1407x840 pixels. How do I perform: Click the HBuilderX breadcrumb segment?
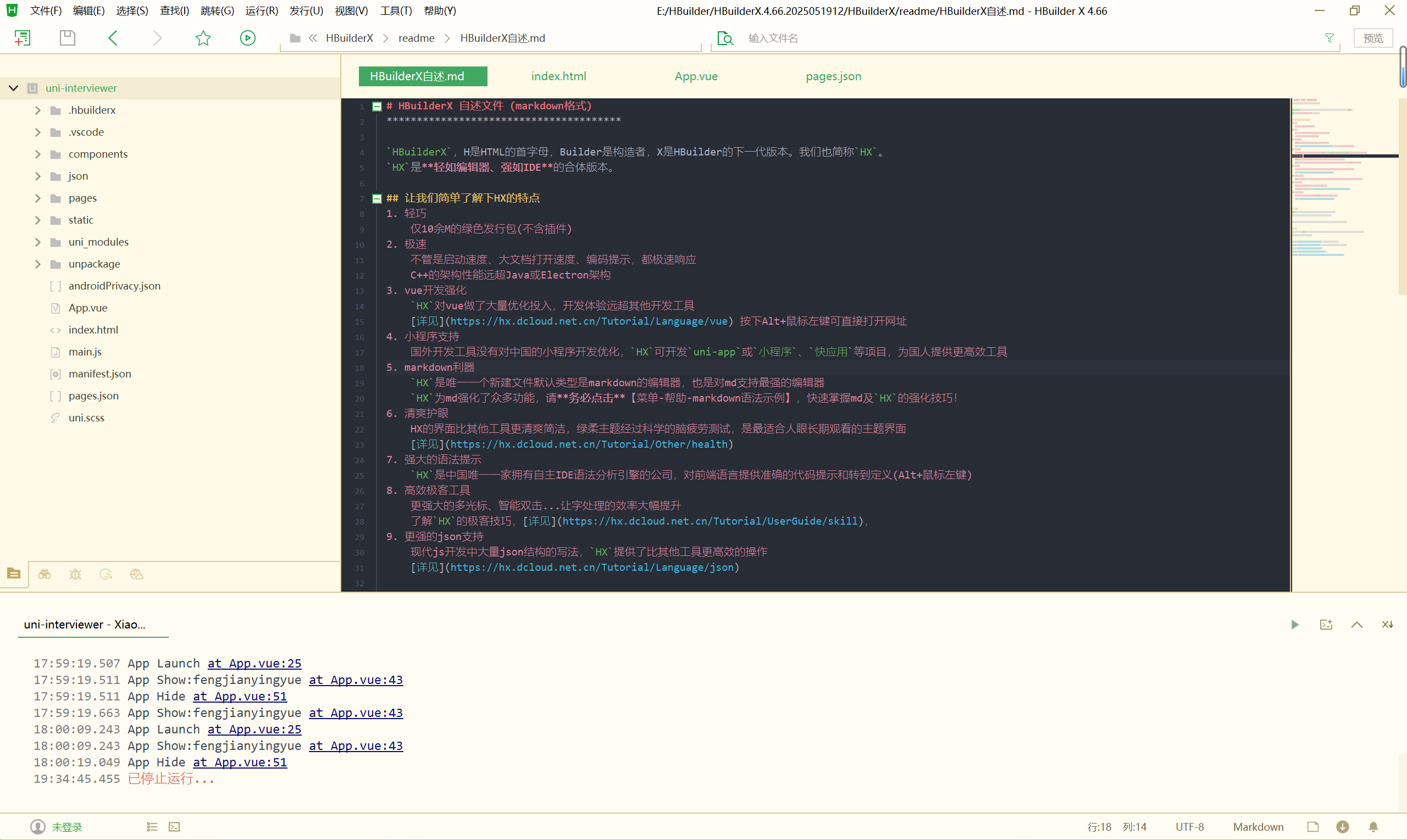click(350, 38)
